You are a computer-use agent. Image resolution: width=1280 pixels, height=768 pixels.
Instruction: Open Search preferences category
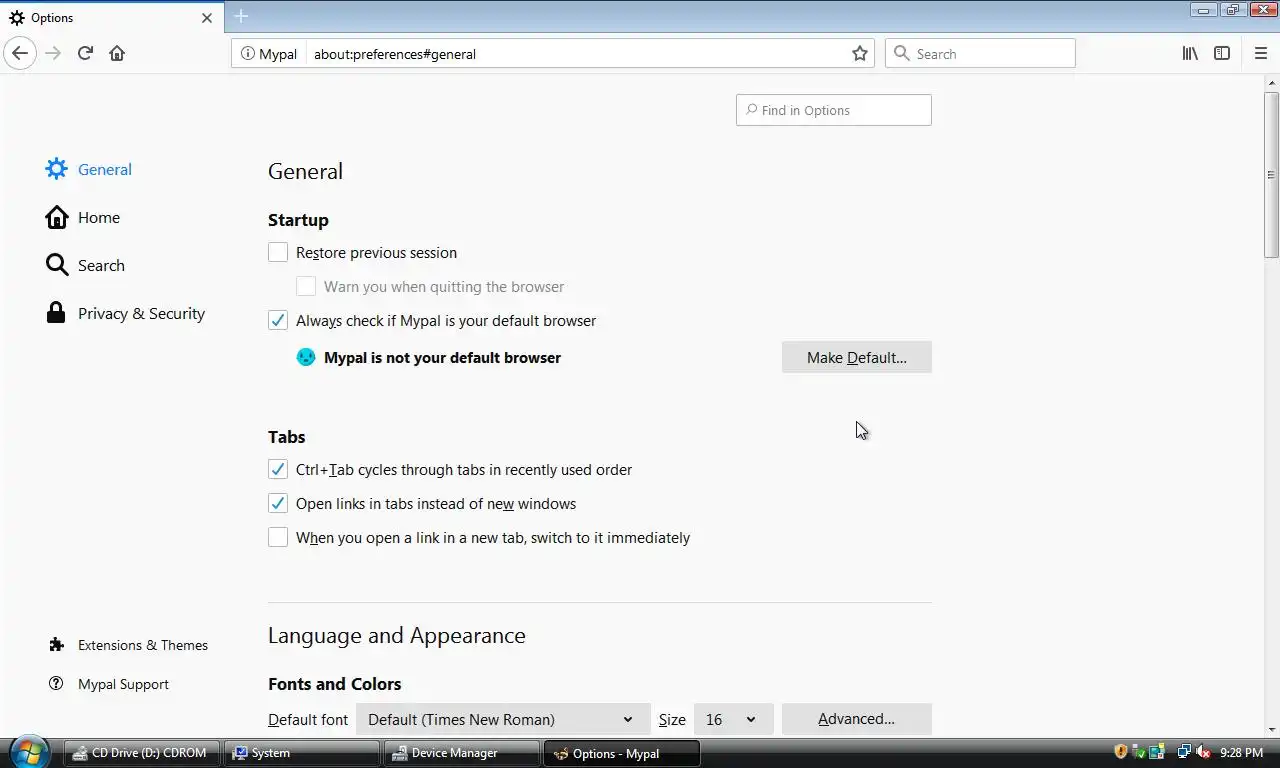85,265
